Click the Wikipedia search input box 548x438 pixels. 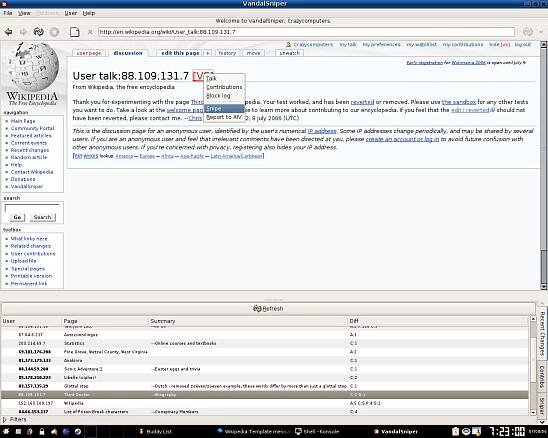click(x=32, y=208)
